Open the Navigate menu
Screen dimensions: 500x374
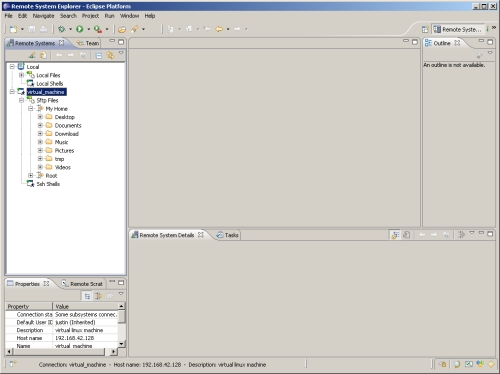43,16
